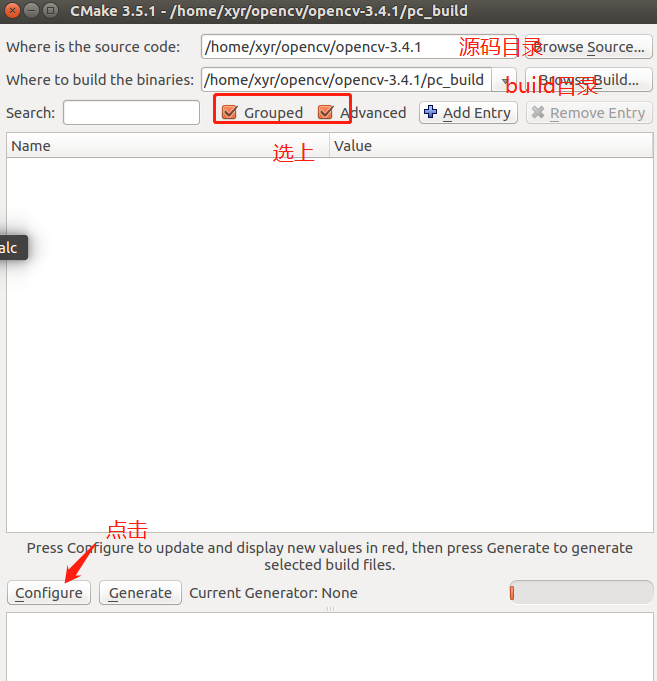Open Browse Source dialog

click(x=588, y=46)
